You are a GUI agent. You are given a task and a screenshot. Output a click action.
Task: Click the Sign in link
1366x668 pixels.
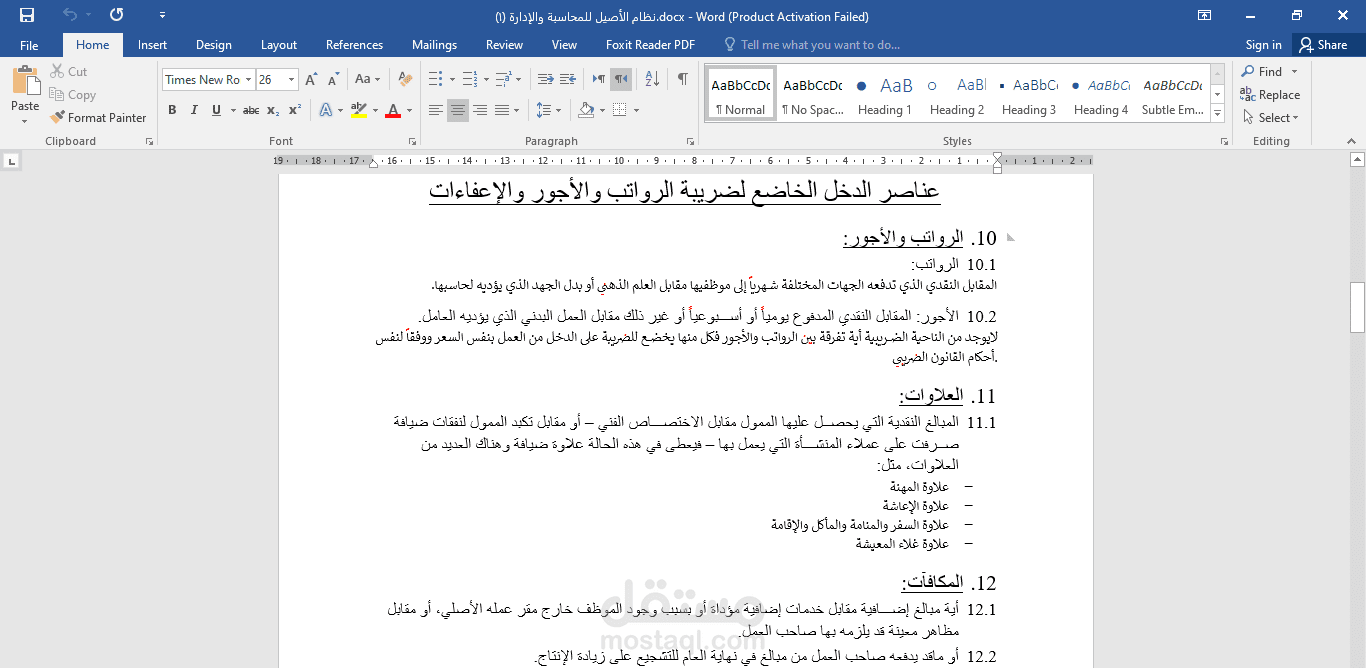(1264, 45)
